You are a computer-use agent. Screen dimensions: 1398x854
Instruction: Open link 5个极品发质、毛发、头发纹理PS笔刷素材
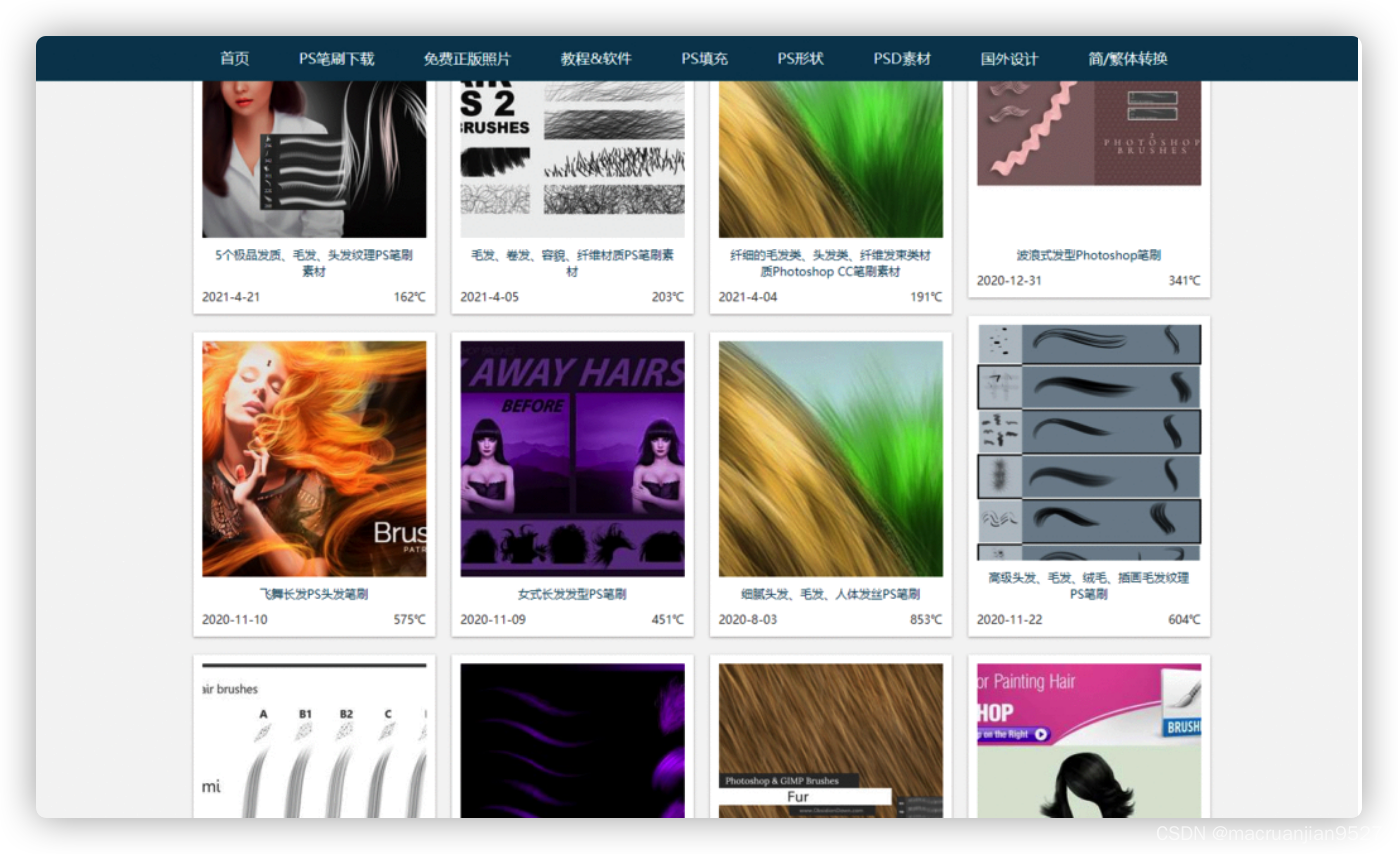[314, 263]
